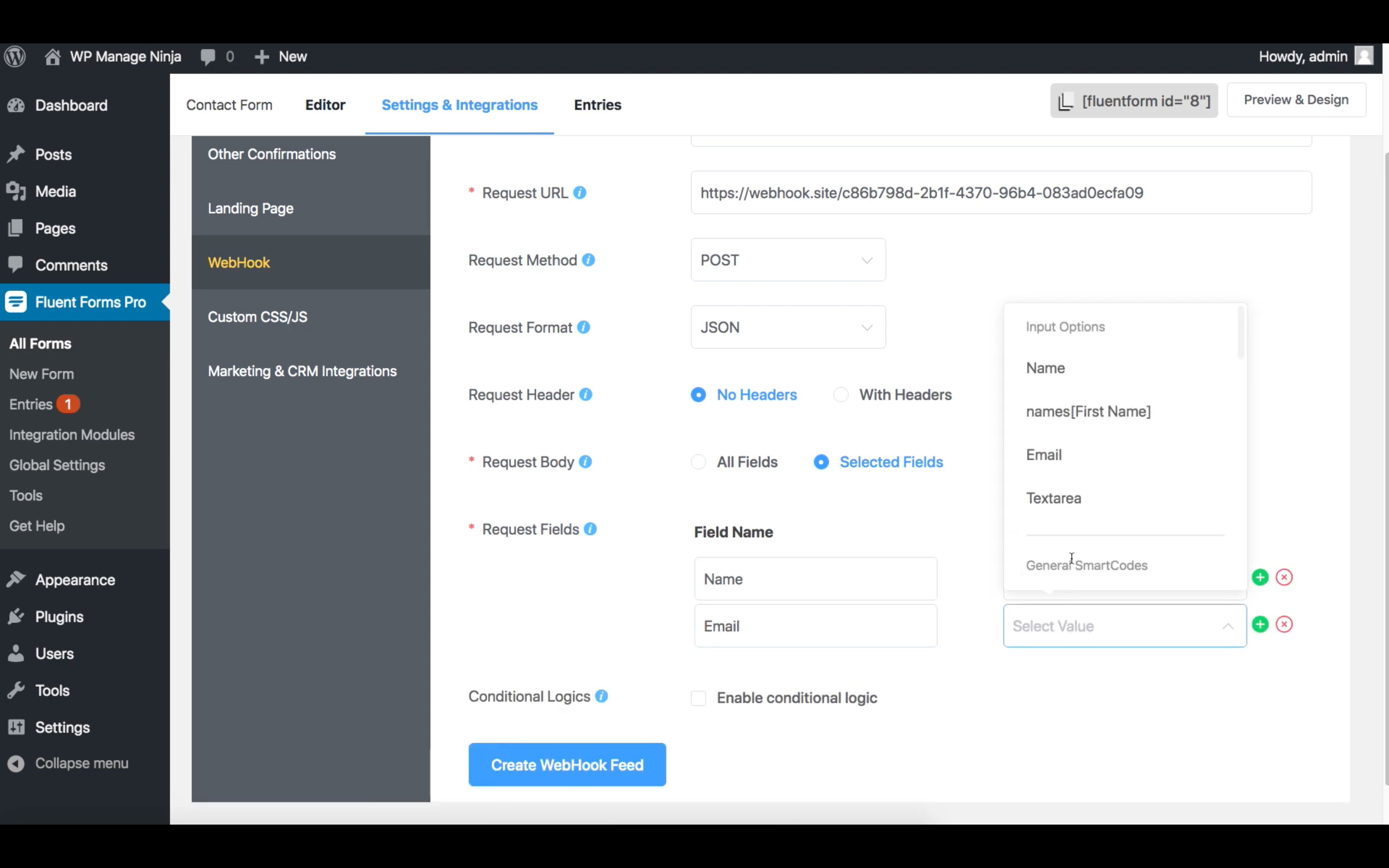This screenshot has height=868, width=1389.
Task: Click the Posts pin icon
Action: coord(16,154)
